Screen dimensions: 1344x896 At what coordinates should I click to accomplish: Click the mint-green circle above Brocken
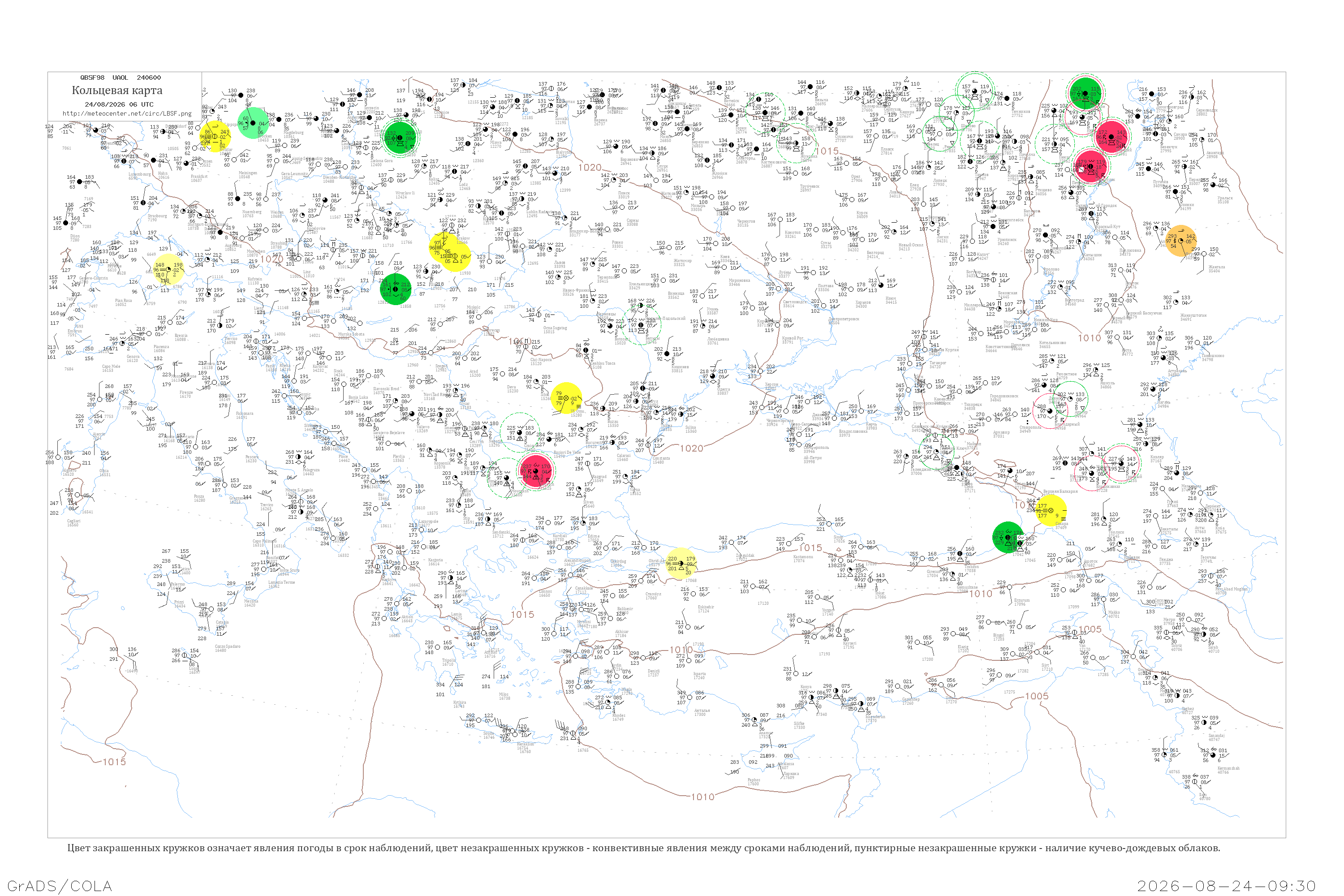(x=253, y=123)
